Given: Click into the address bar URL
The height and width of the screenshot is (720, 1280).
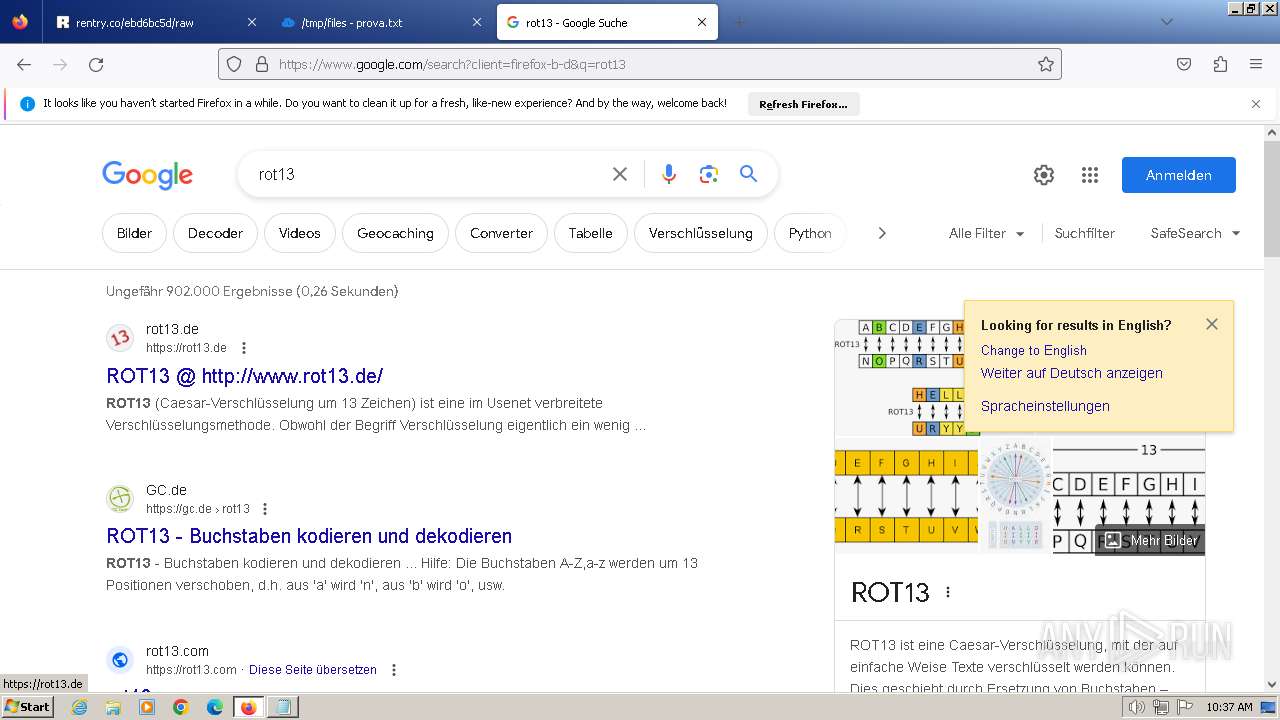Looking at the screenshot, I should pyautogui.click(x=640, y=64).
